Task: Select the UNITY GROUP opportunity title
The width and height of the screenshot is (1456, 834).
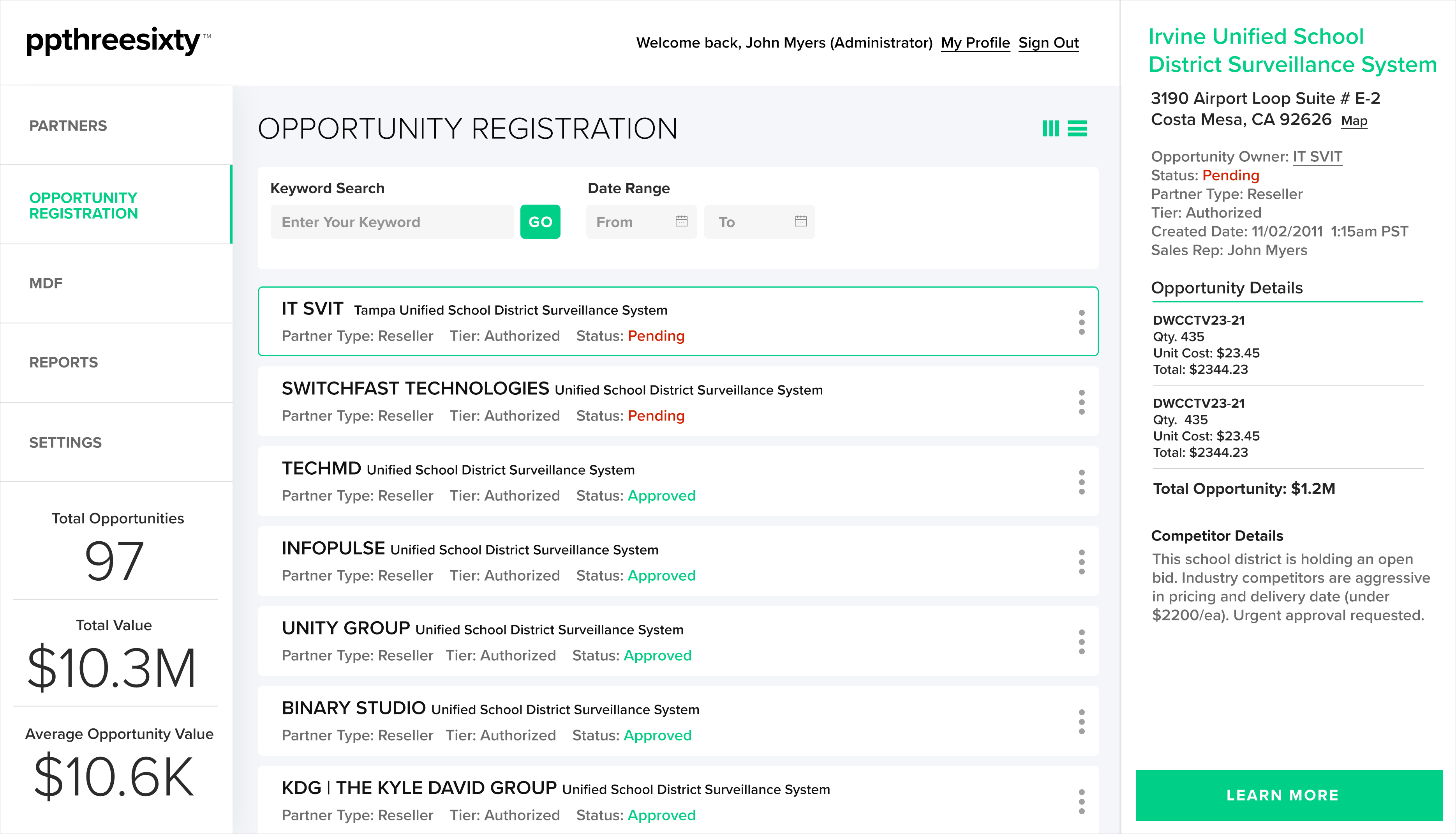Action: [345, 628]
